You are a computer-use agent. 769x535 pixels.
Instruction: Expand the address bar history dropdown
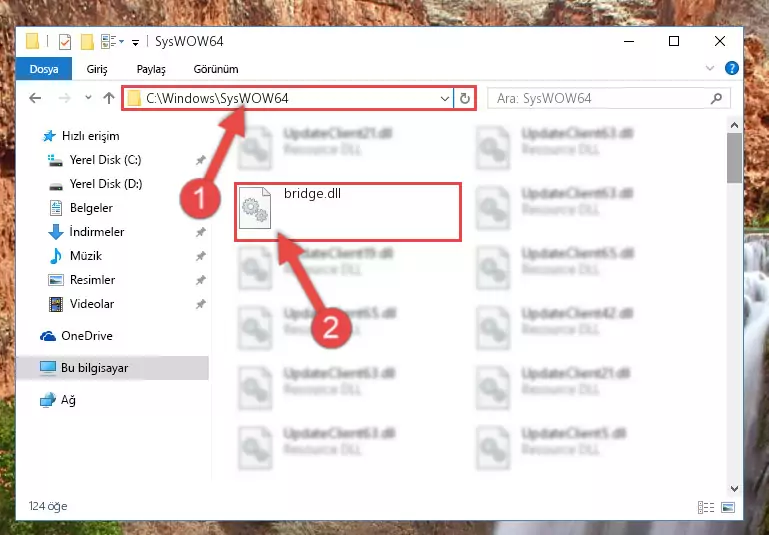pyautogui.click(x=444, y=99)
